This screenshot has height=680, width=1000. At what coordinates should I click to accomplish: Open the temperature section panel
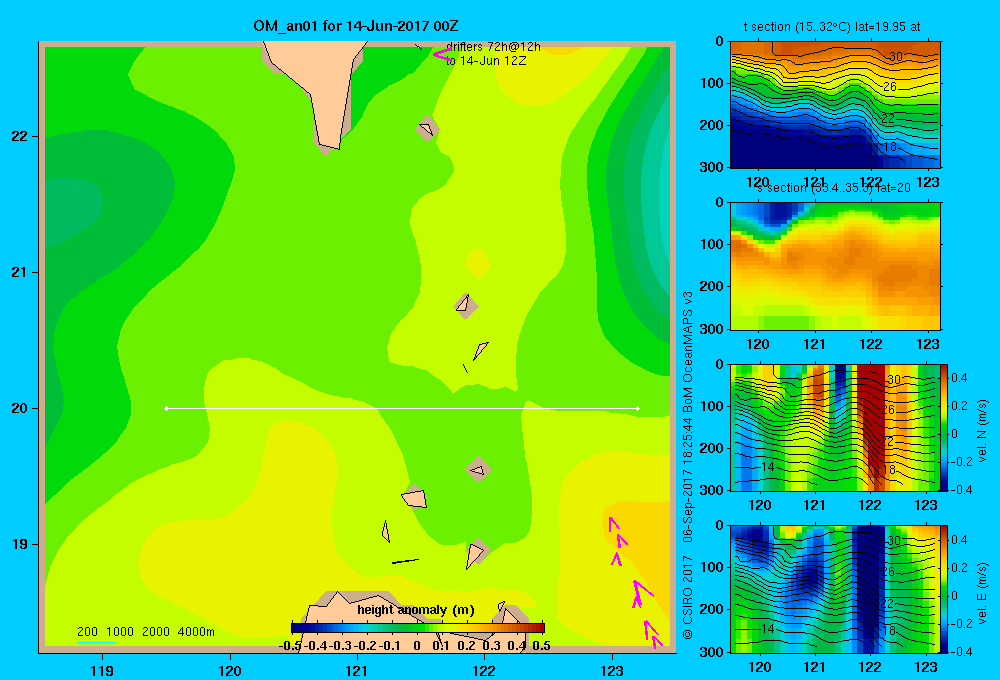click(x=835, y=104)
